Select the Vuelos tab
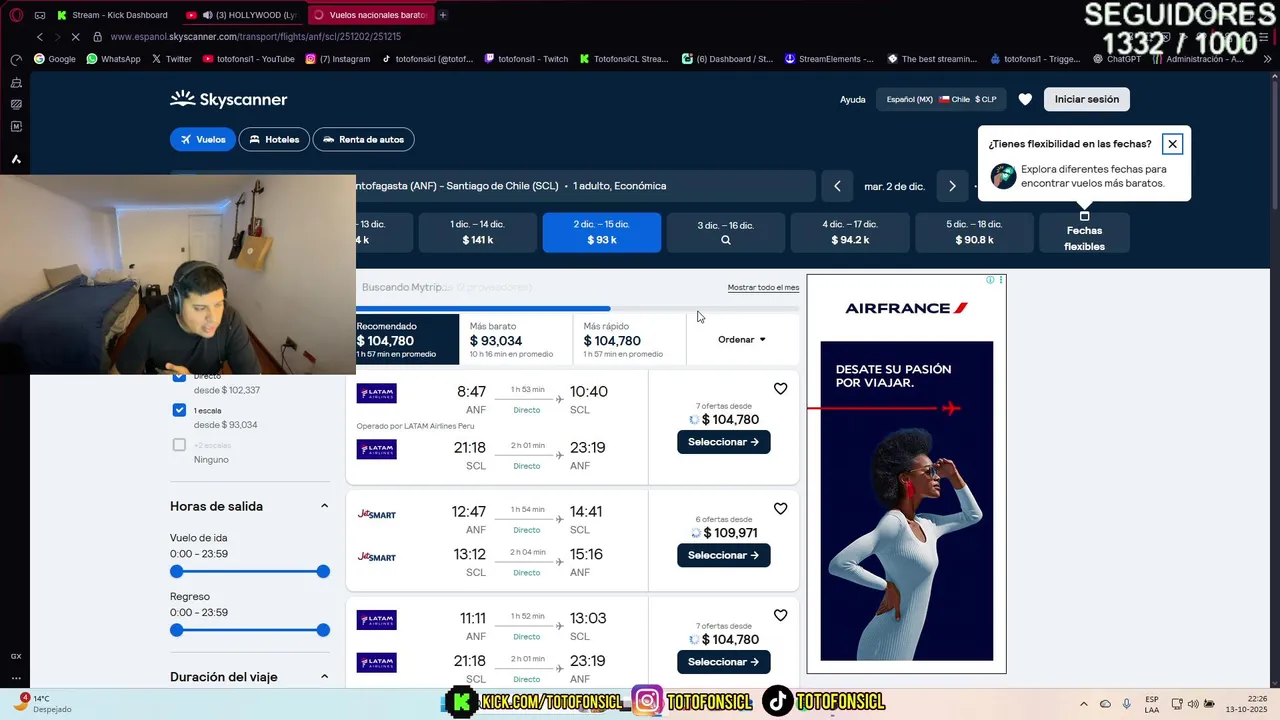This screenshot has width=1280, height=720. (x=202, y=139)
